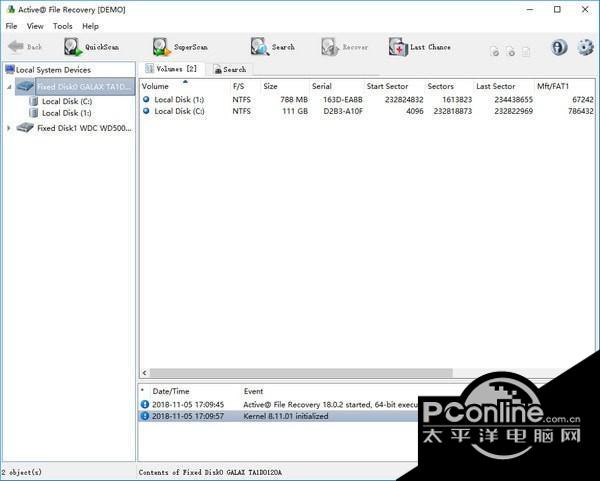Viewport: 600px width, 481px height.
Task: Click the Event log column header
Action: tap(253, 391)
